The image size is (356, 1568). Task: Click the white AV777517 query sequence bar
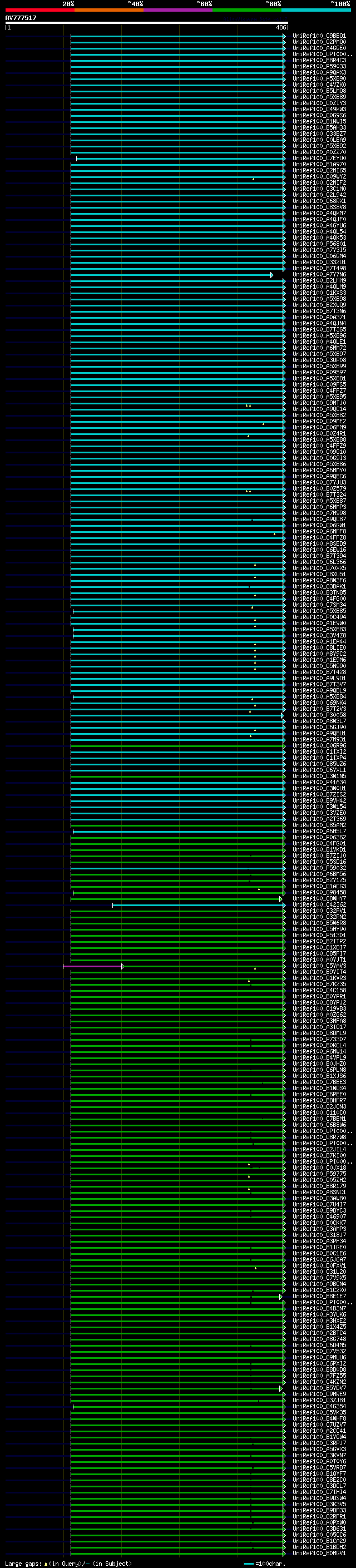click(x=146, y=22)
